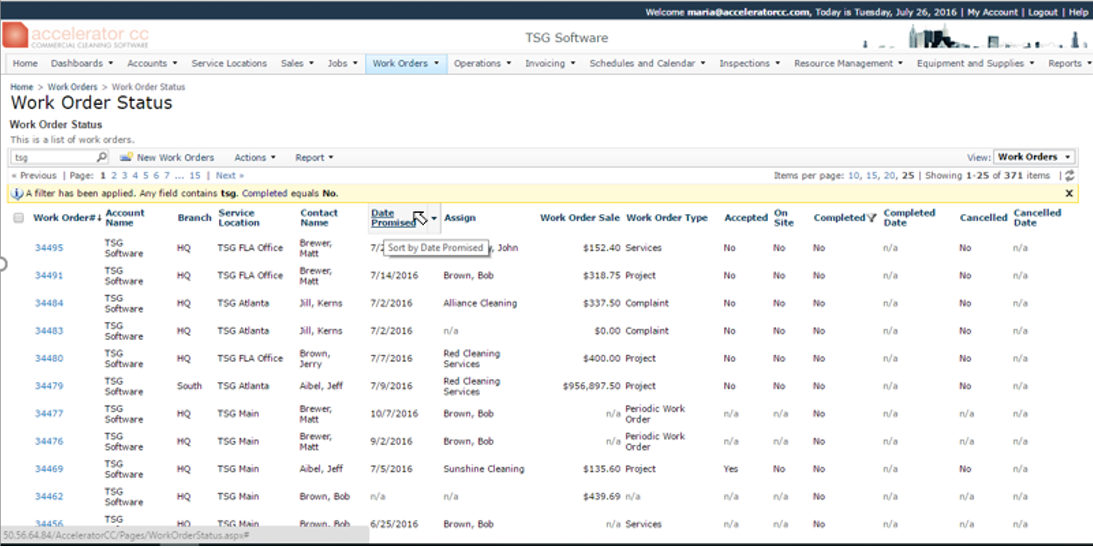Open work order 34469
1093x548 pixels.
[x=49, y=469]
